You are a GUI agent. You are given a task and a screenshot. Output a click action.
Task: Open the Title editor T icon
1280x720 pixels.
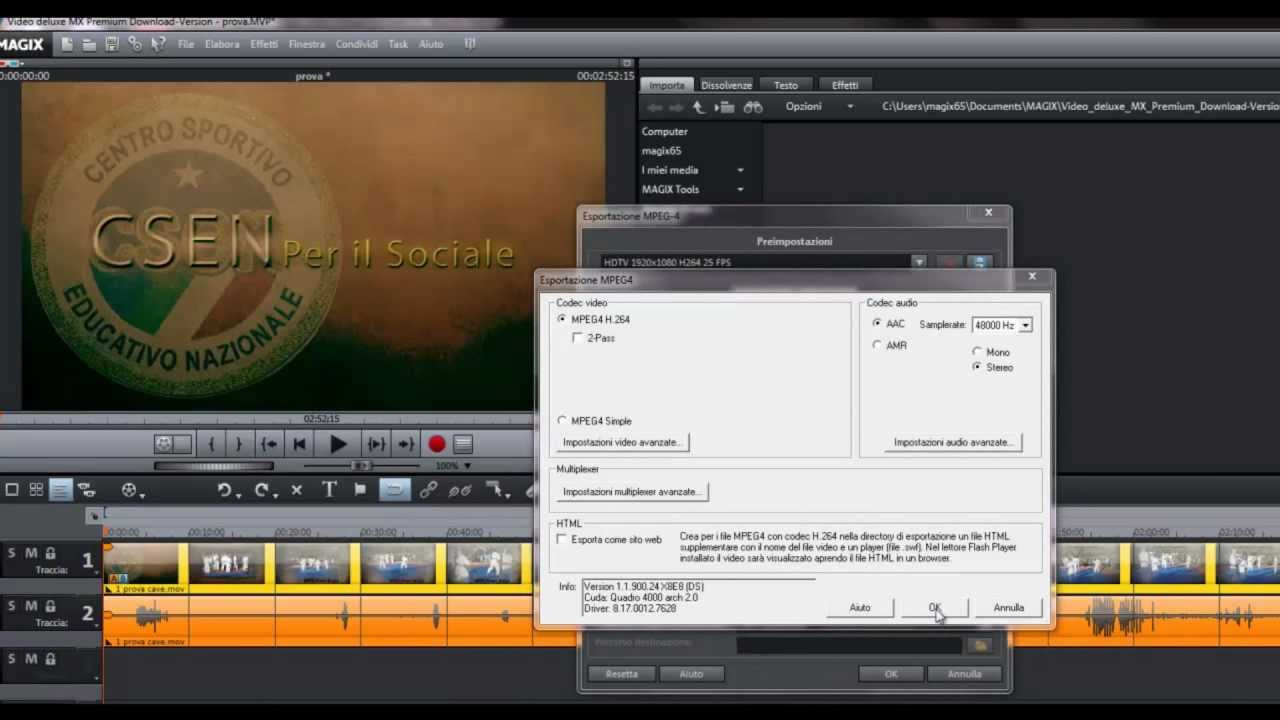[x=329, y=490]
